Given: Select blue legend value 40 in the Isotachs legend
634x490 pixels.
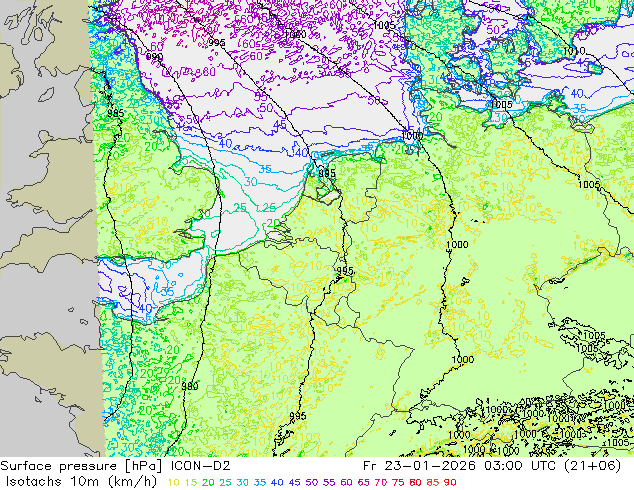Looking at the screenshot, I should click(277, 482).
